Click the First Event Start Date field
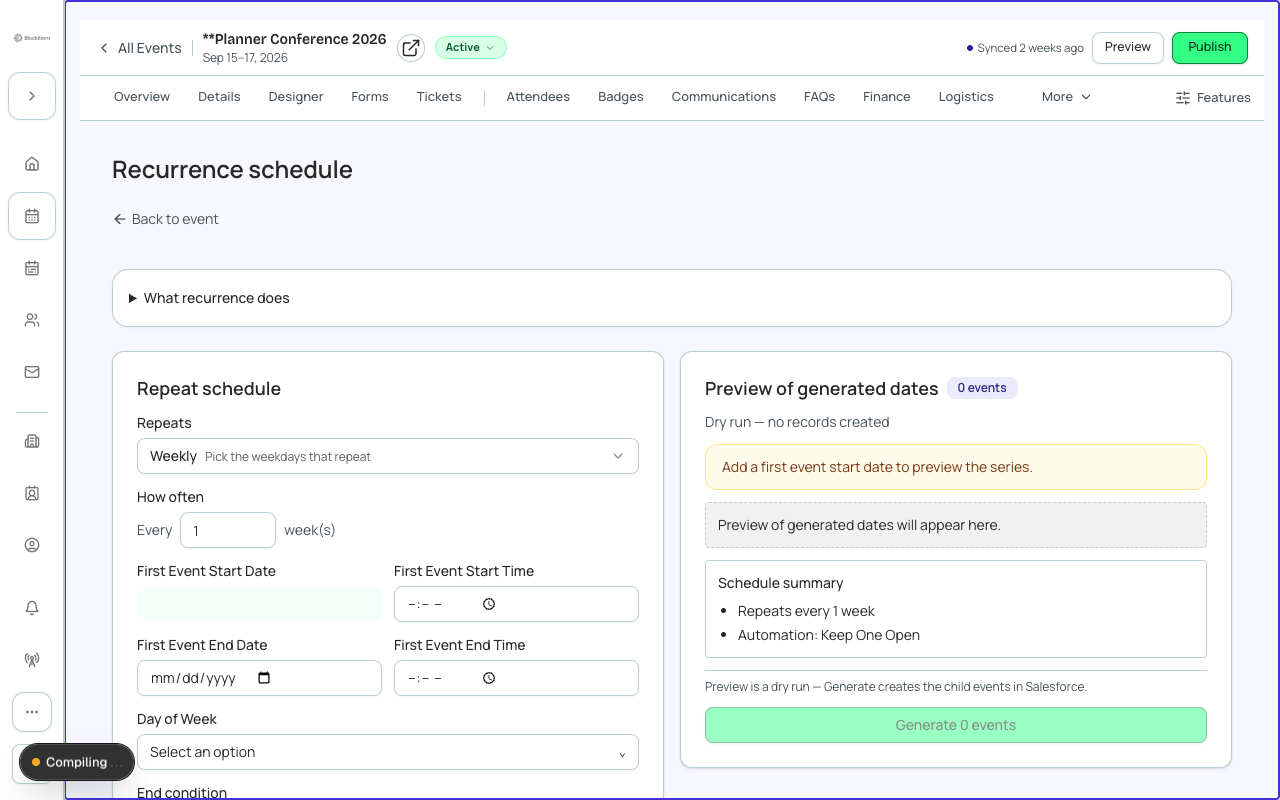The width and height of the screenshot is (1280, 800). (259, 604)
